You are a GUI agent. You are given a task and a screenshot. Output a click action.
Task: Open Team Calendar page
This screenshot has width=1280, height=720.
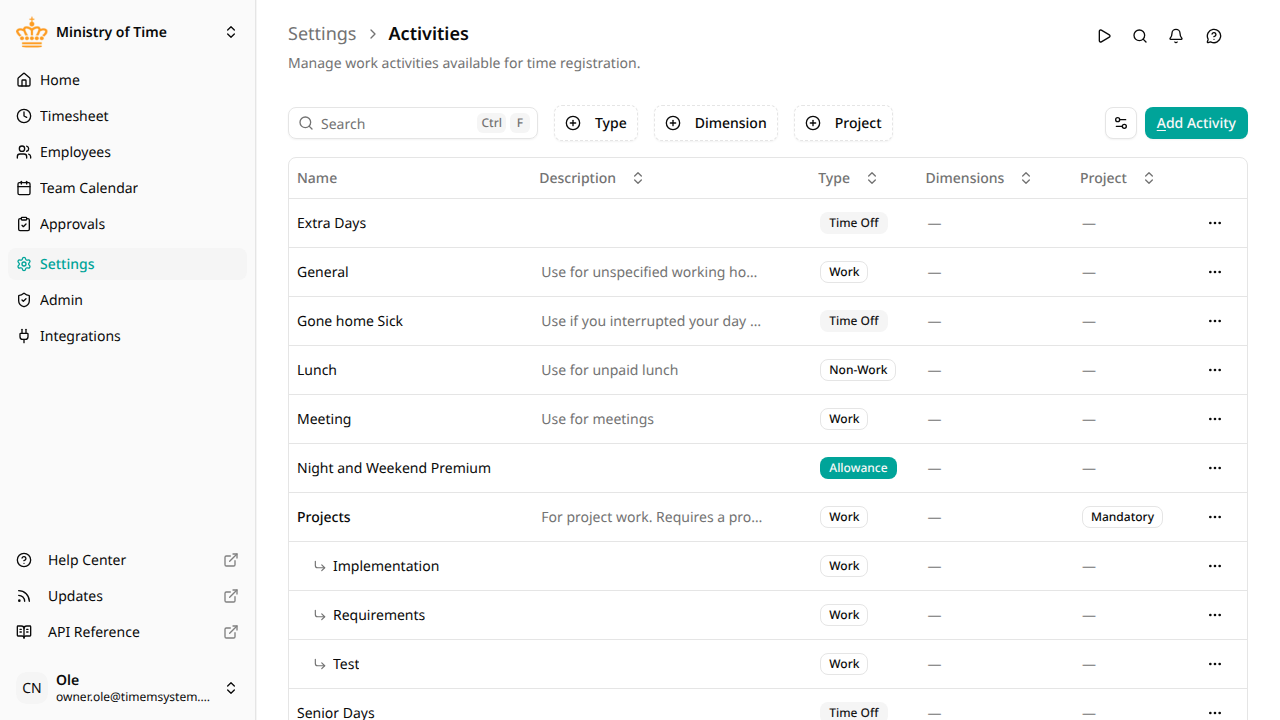pyautogui.click(x=127, y=188)
